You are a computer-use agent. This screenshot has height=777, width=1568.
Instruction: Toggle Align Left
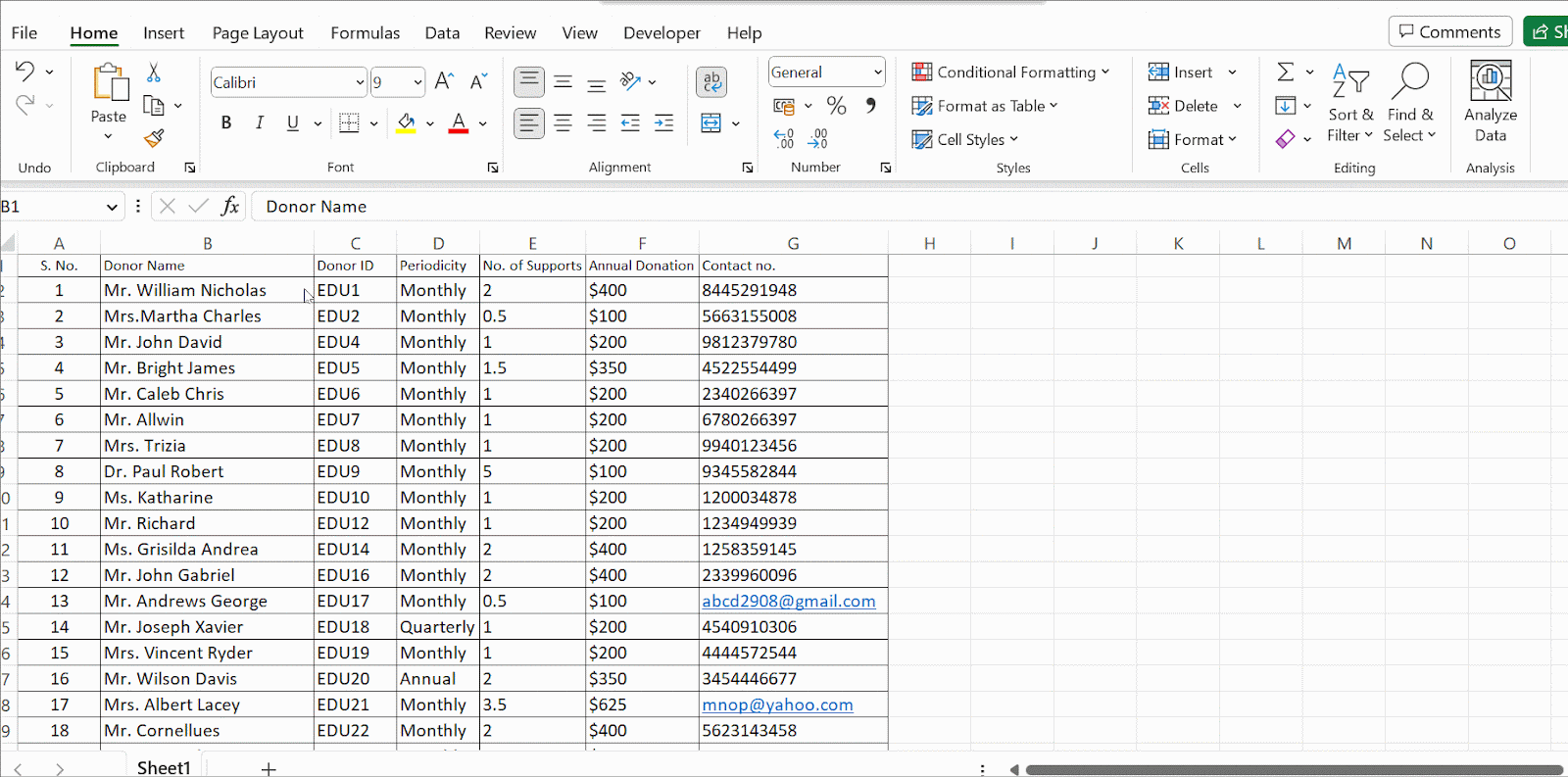529,122
